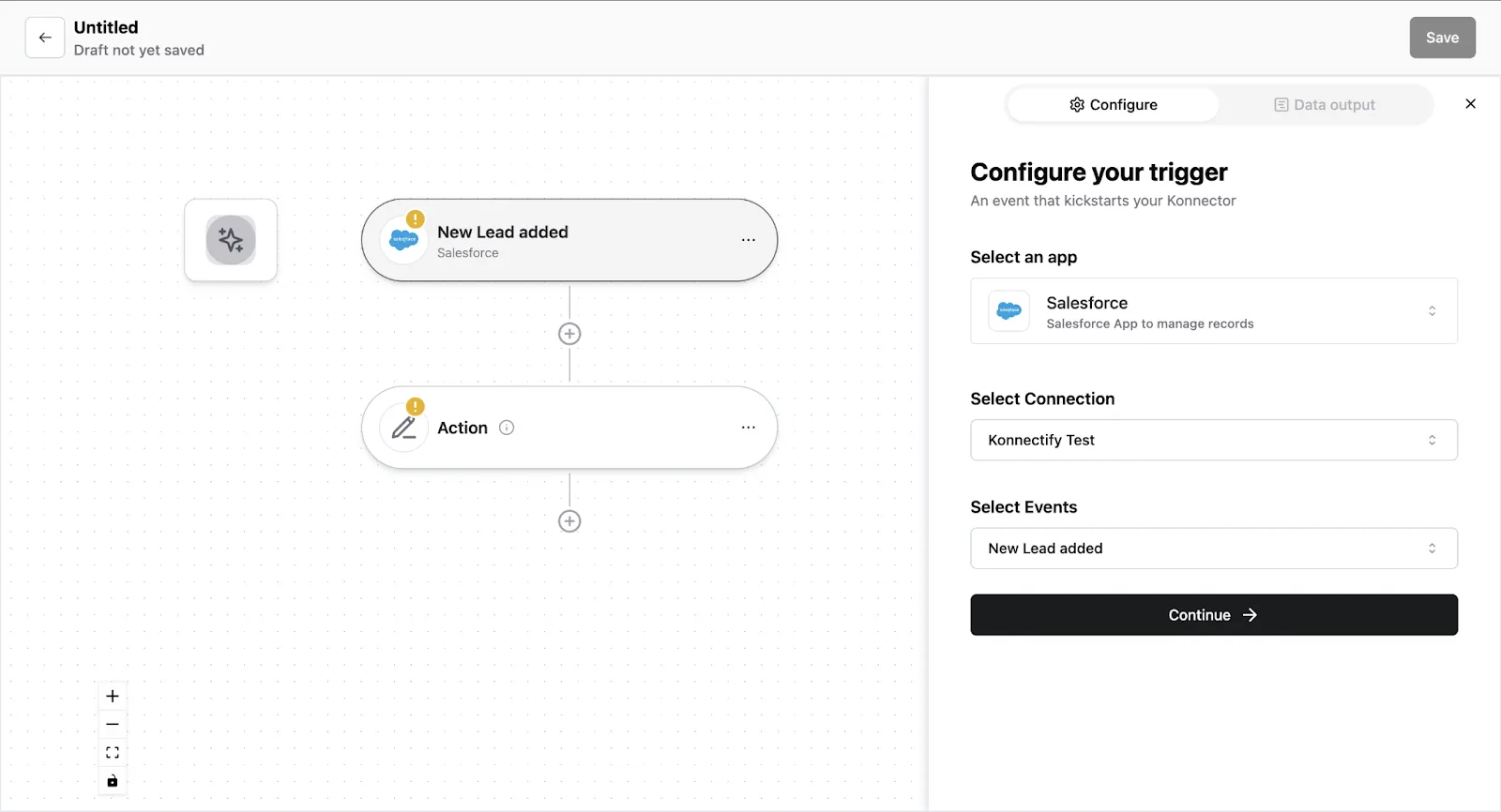Click the back arrow button
Viewport: 1501px width, 812px height.
tap(45, 38)
